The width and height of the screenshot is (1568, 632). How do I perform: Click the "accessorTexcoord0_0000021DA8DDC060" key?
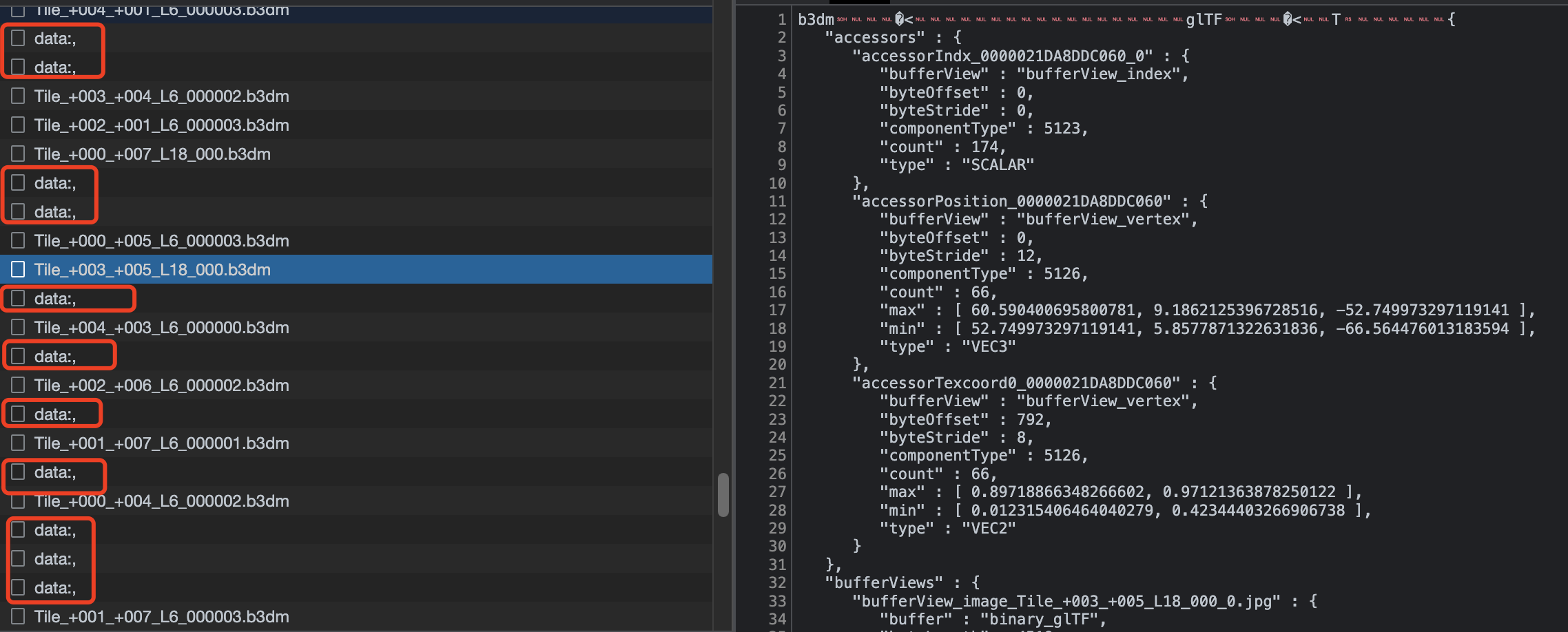[x=1016, y=383]
